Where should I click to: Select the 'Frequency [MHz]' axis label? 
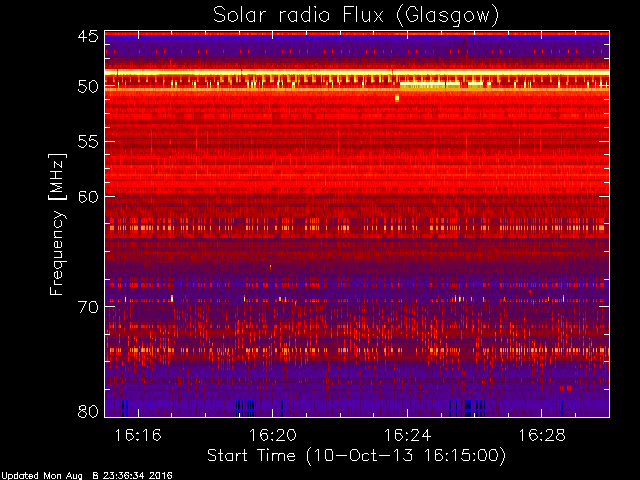pyautogui.click(x=57, y=224)
